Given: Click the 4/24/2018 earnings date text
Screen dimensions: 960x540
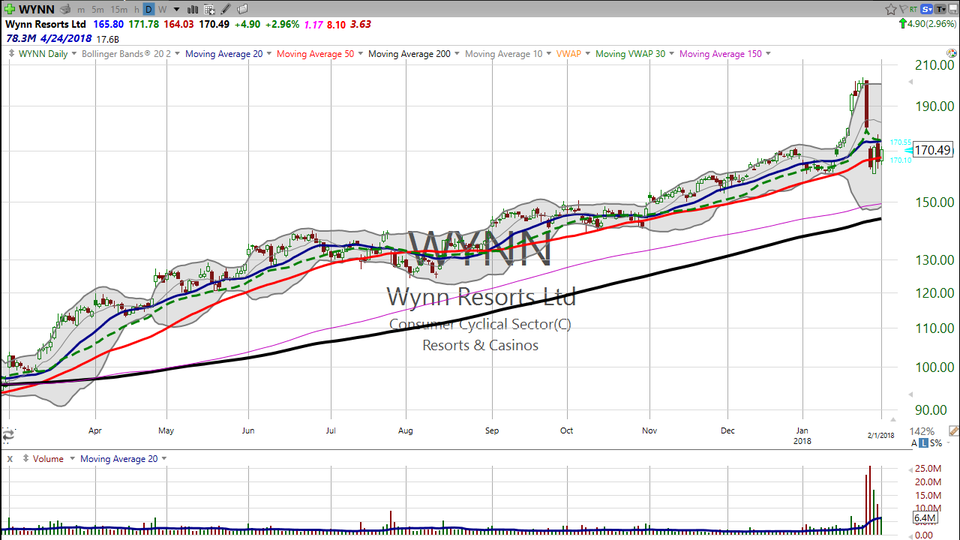Looking at the screenshot, I should pyautogui.click(x=66, y=39).
